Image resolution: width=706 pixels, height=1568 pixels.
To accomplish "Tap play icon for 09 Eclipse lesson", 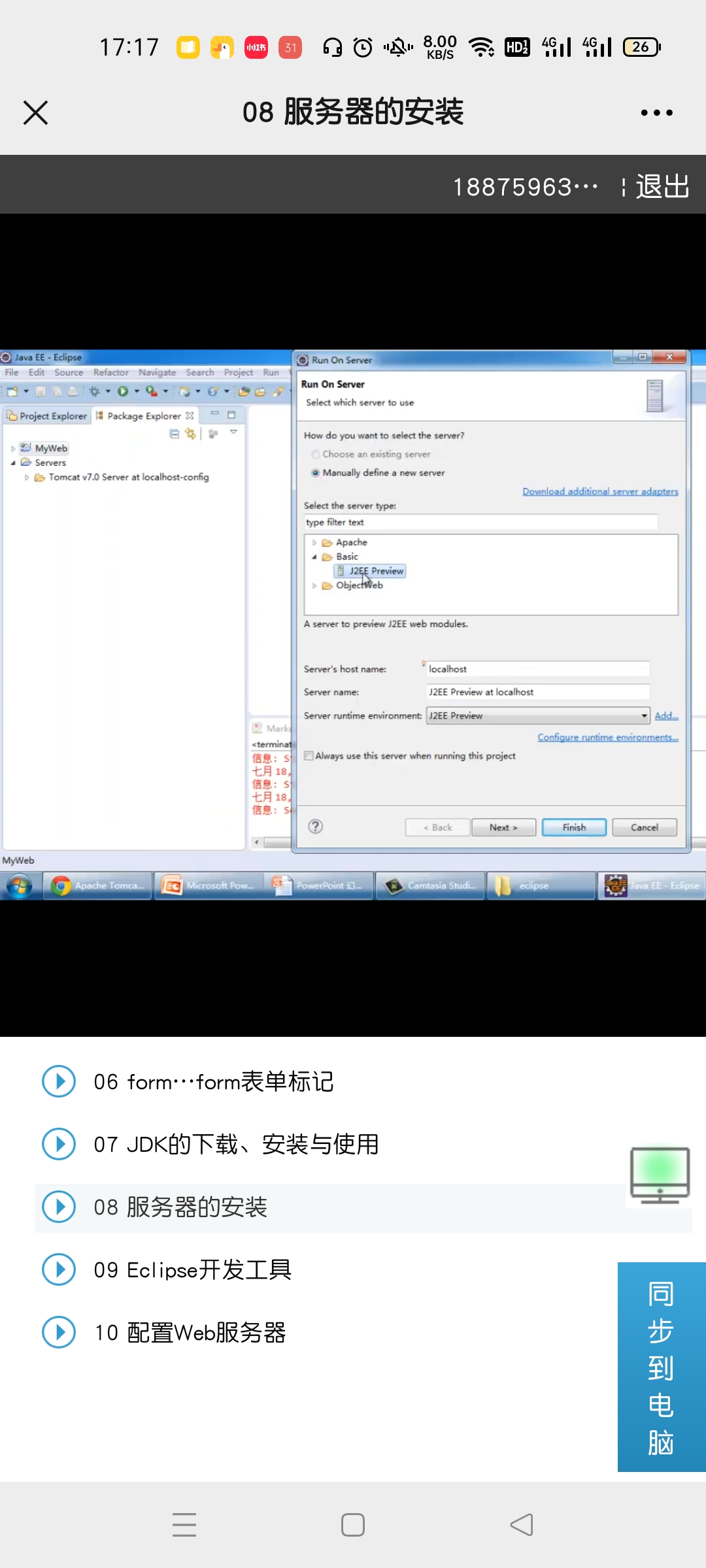I will click(59, 1269).
